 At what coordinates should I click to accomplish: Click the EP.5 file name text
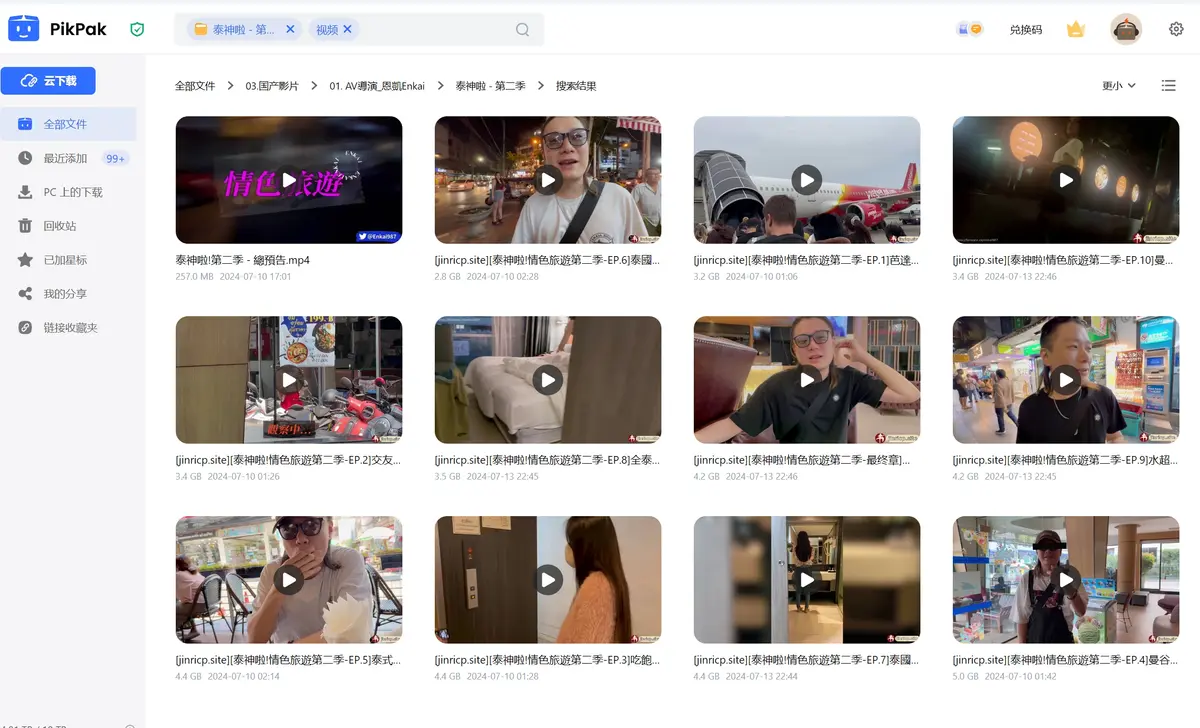tap(289, 660)
